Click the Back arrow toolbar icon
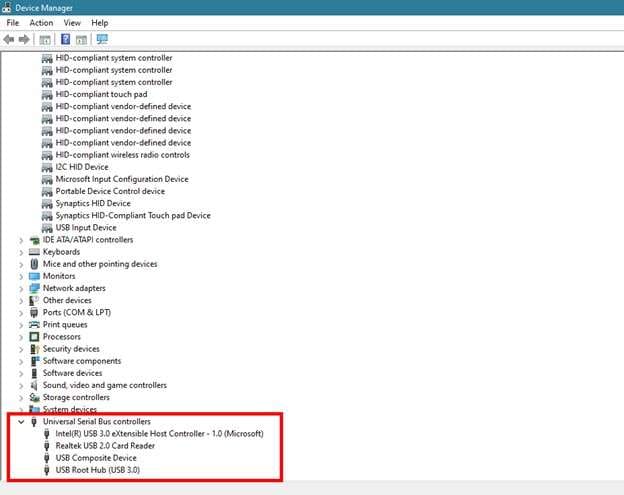 (x=9, y=39)
